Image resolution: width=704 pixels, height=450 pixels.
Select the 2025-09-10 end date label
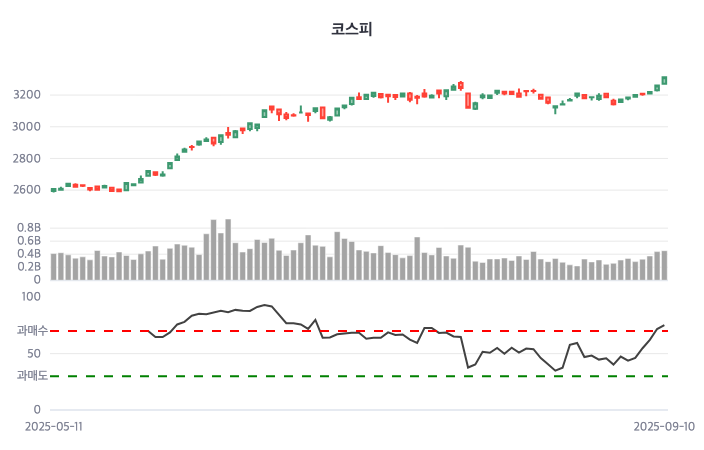[664, 425]
